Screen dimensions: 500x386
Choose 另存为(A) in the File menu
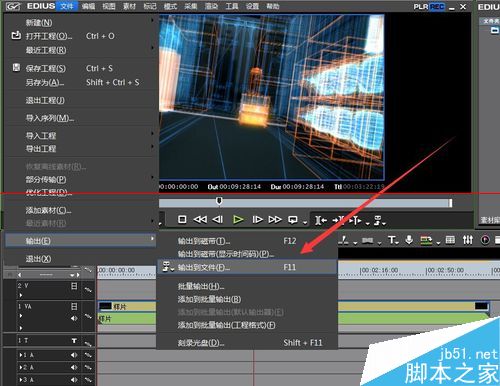80,82
